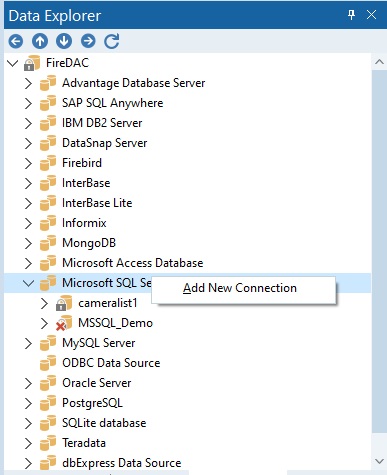Click the PostgreSQL database icon
Image resolution: width=387 pixels, height=475 pixels.
click(48, 403)
